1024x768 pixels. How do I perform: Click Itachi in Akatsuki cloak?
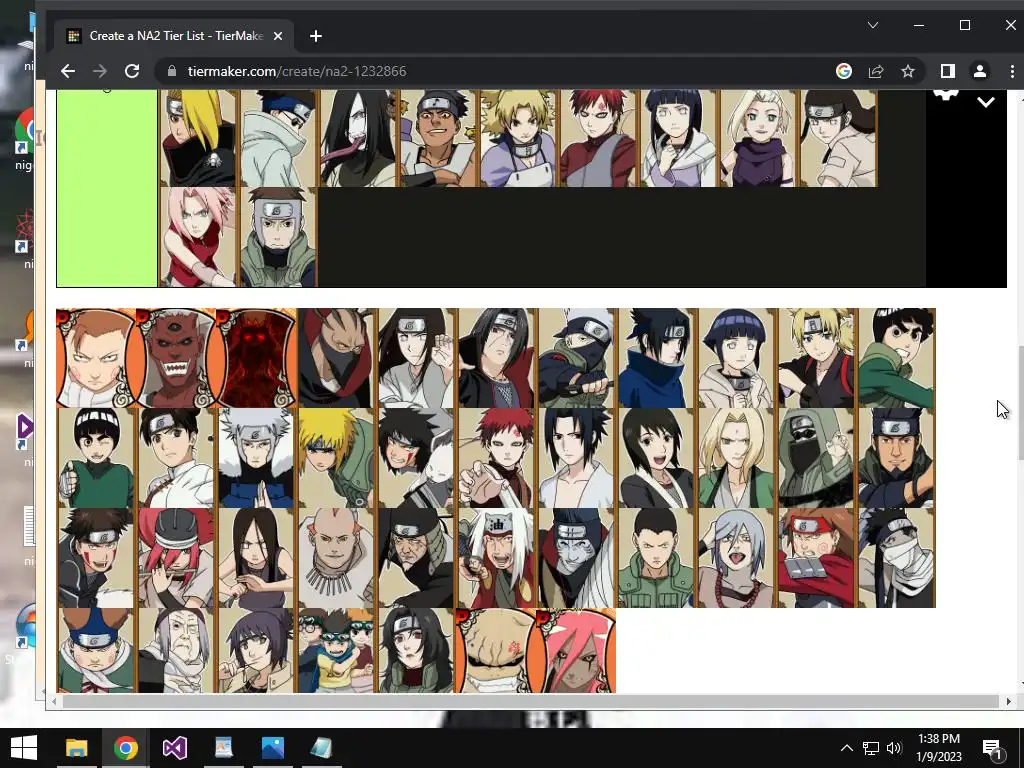(x=496, y=358)
